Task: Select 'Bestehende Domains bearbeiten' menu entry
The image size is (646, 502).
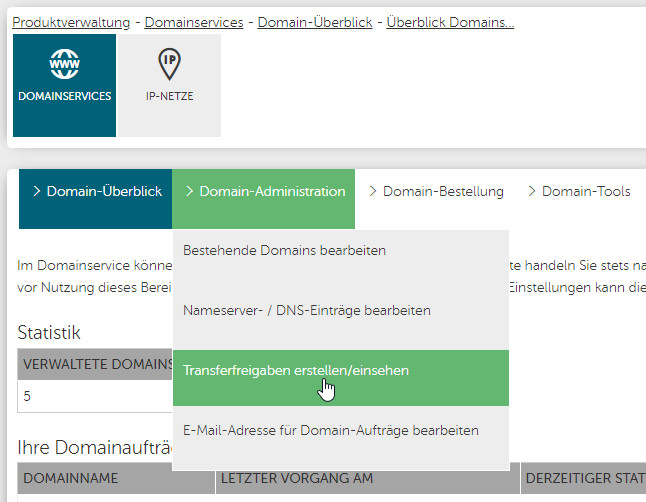Action: coord(284,250)
